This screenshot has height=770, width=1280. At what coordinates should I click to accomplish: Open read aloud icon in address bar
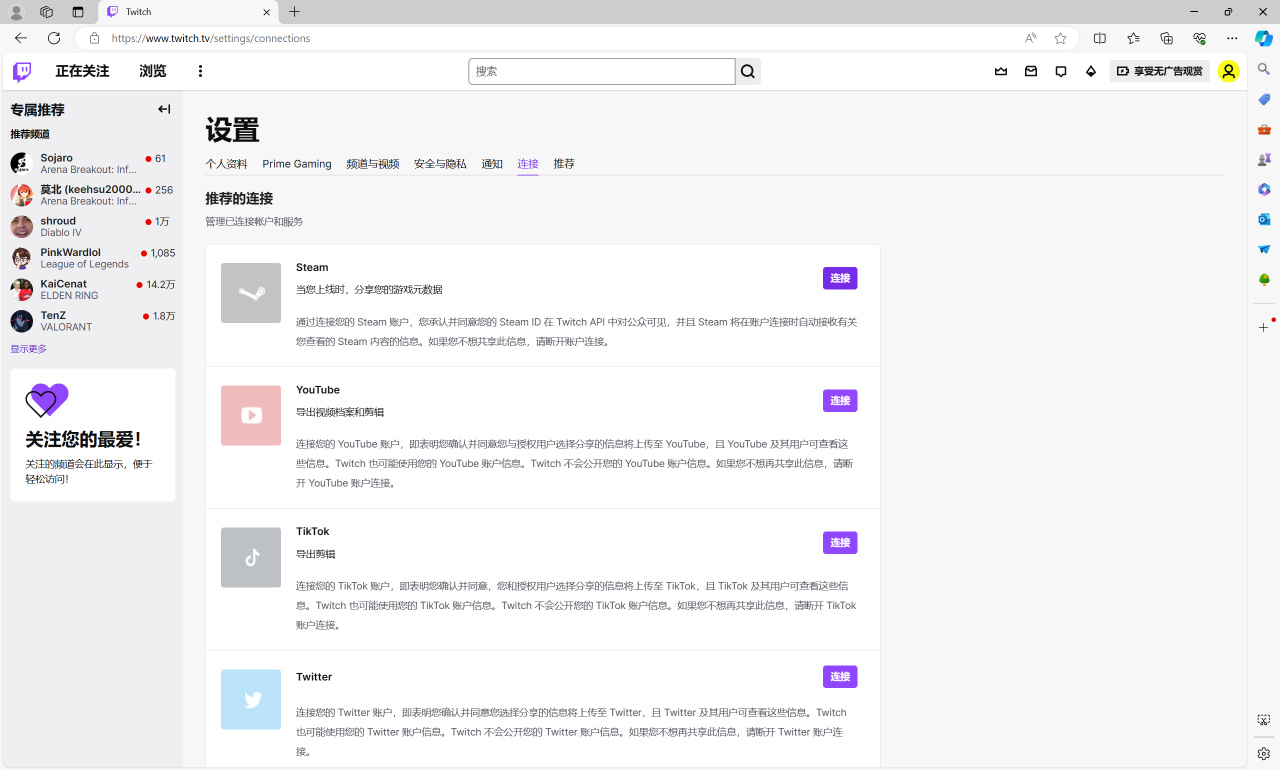pyautogui.click(x=1031, y=38)
